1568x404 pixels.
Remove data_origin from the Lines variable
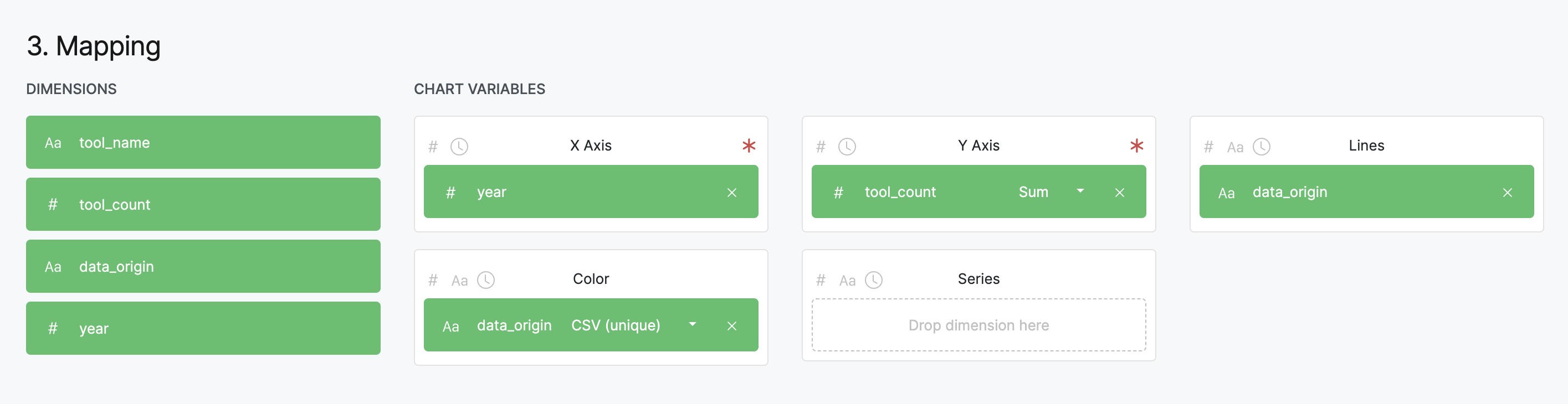[1507, 193]
